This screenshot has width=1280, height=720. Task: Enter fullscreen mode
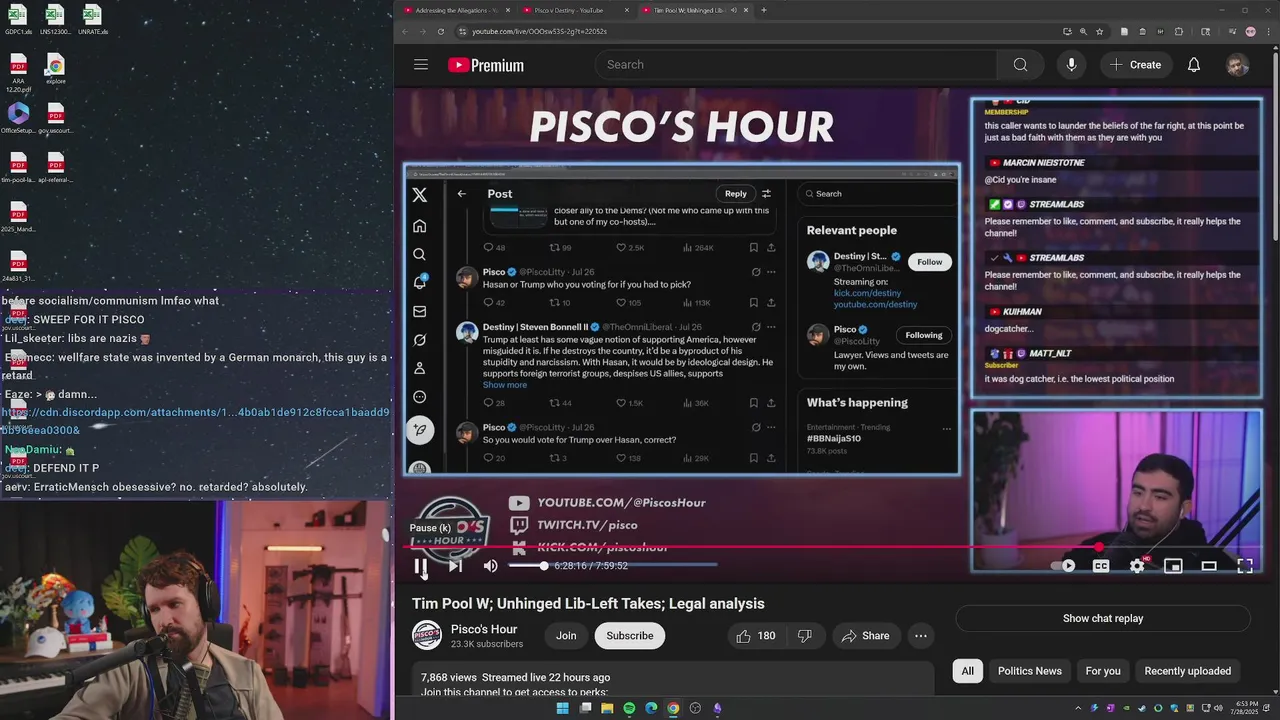coord(1245,566)
